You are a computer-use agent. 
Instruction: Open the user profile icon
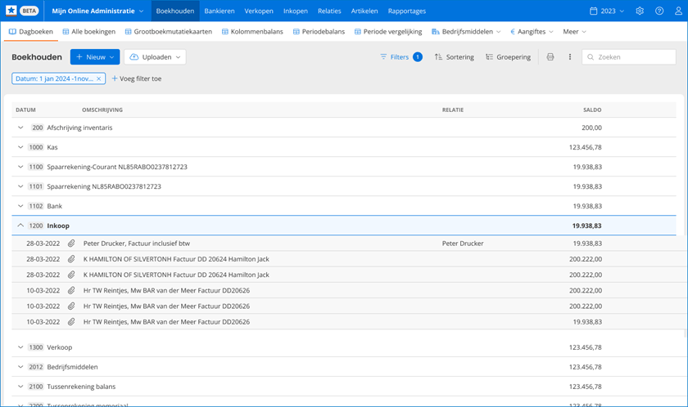point(677,11)
